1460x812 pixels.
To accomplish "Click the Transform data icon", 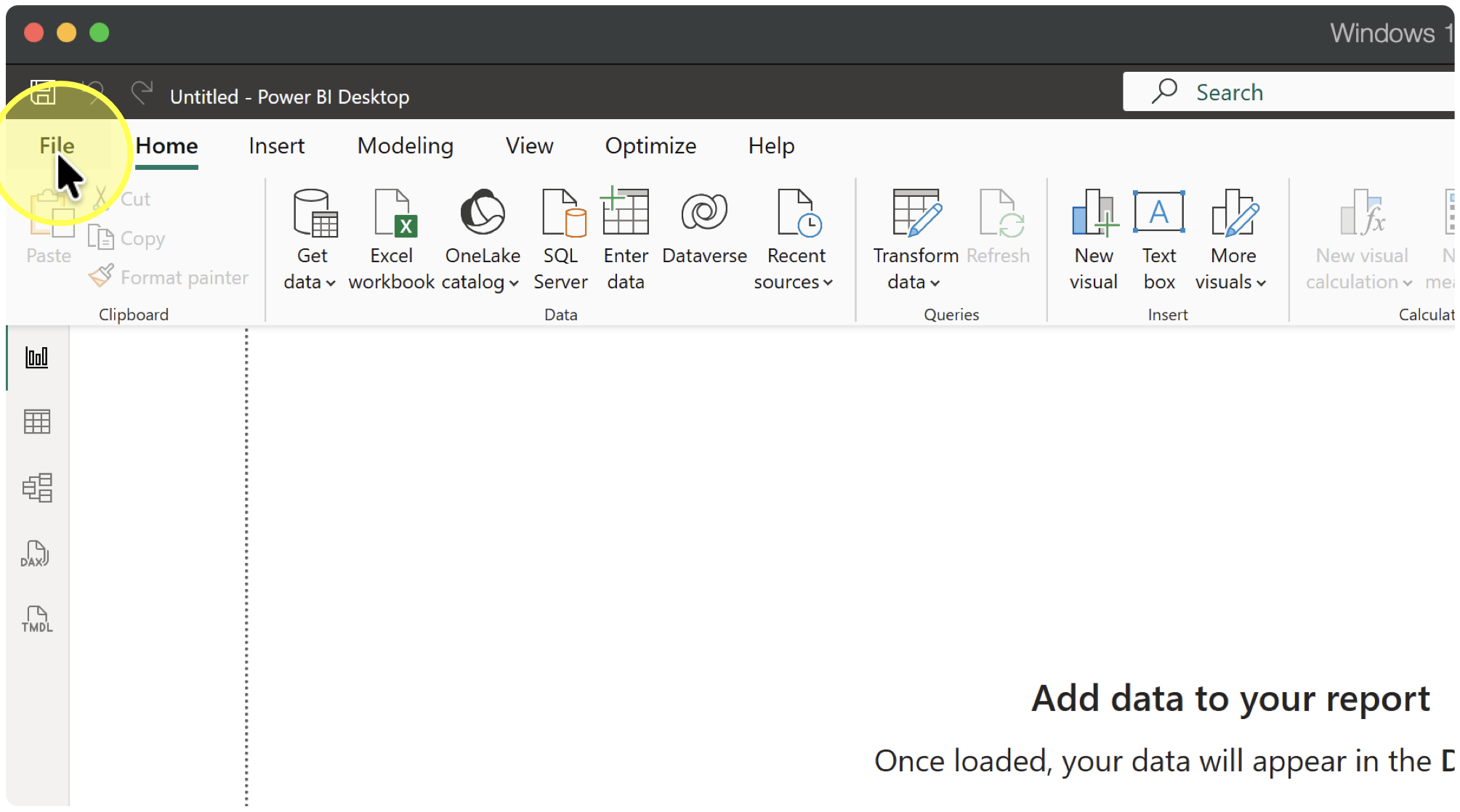I will click(x=916, y=212).
